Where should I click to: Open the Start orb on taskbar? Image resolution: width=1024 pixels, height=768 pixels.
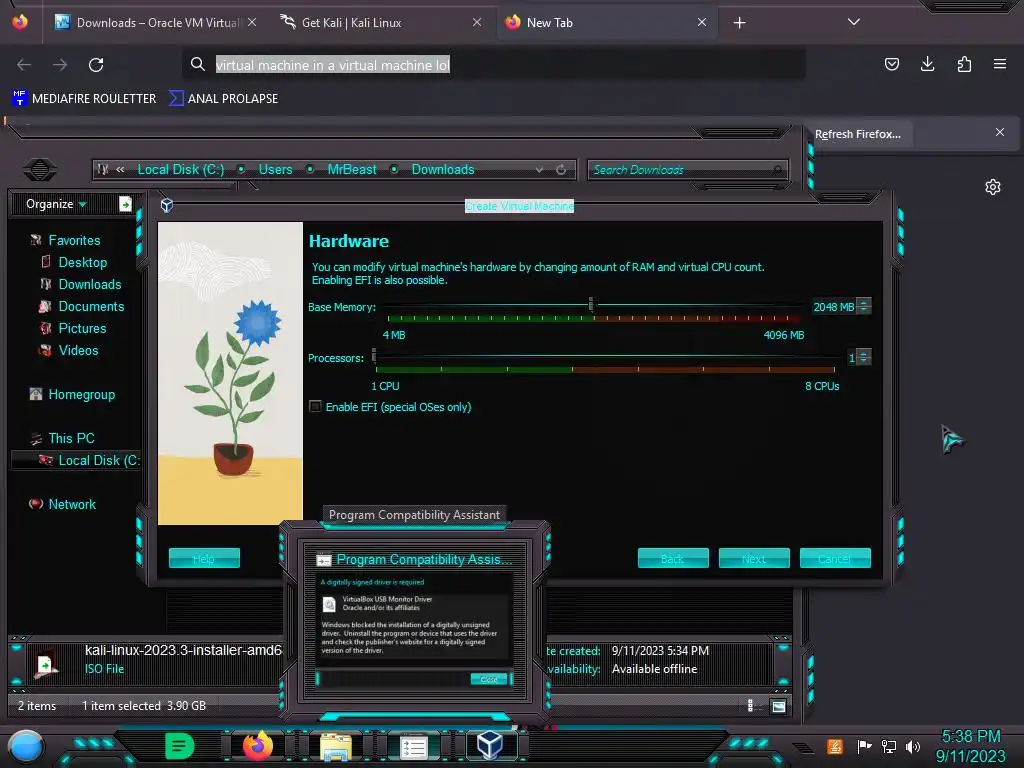(26, 746)
